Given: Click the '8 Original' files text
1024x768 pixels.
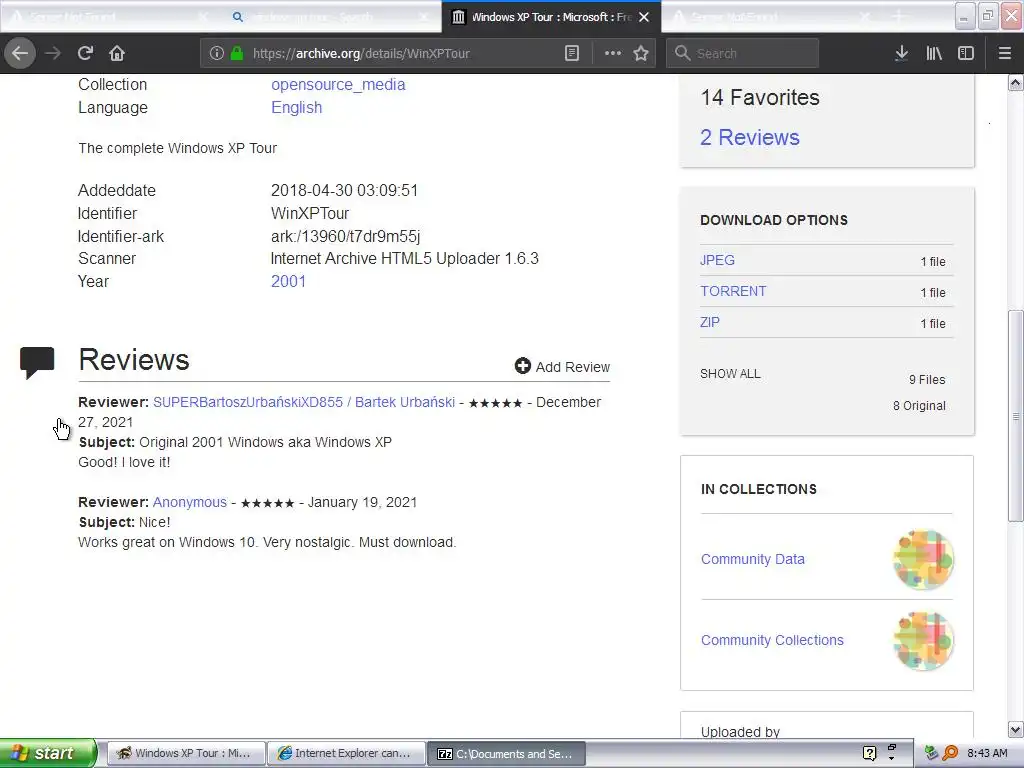Looking at the screenshot, I should point(919,406).
